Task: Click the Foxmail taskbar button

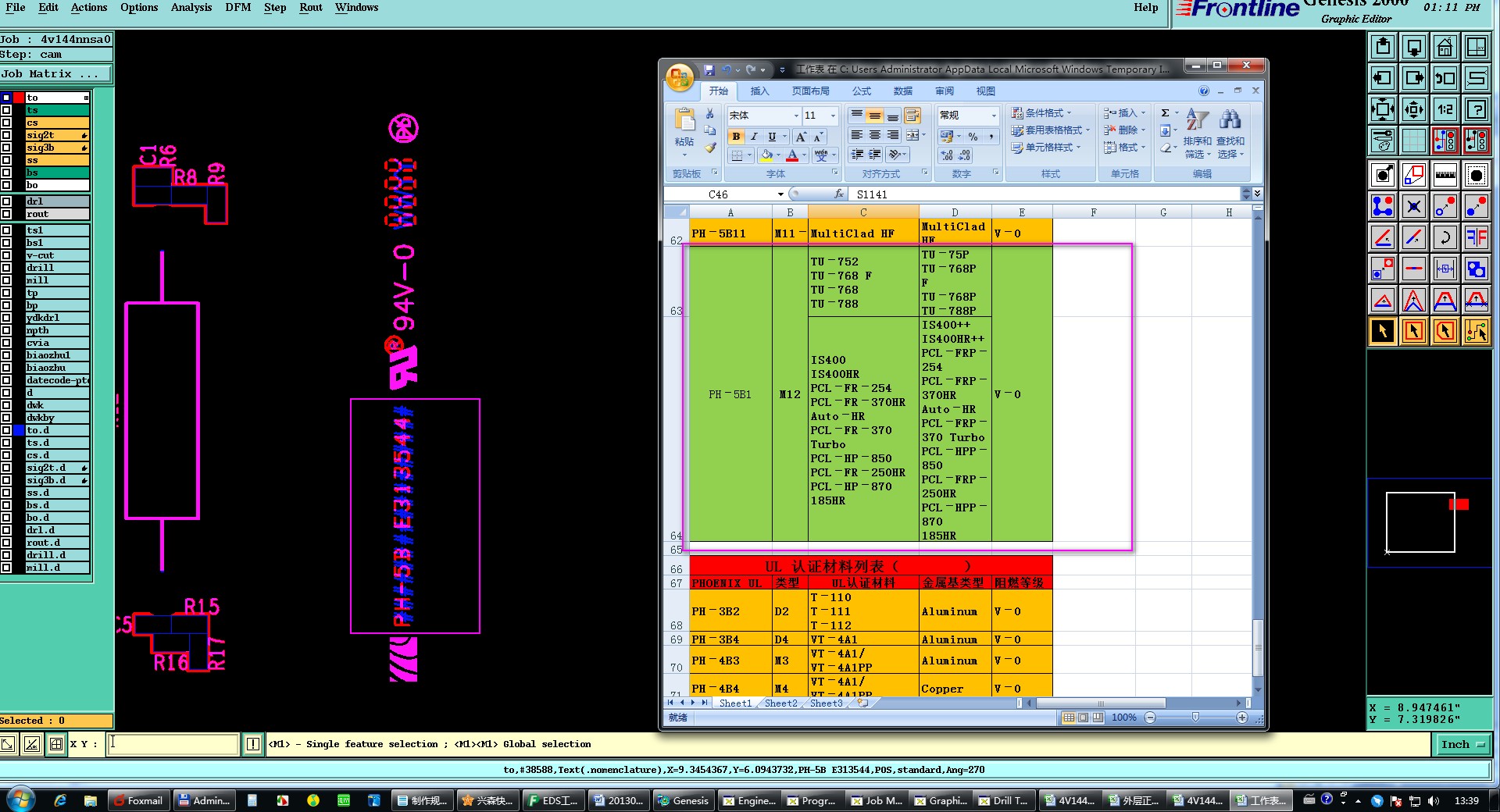Action: pos(138,800)
